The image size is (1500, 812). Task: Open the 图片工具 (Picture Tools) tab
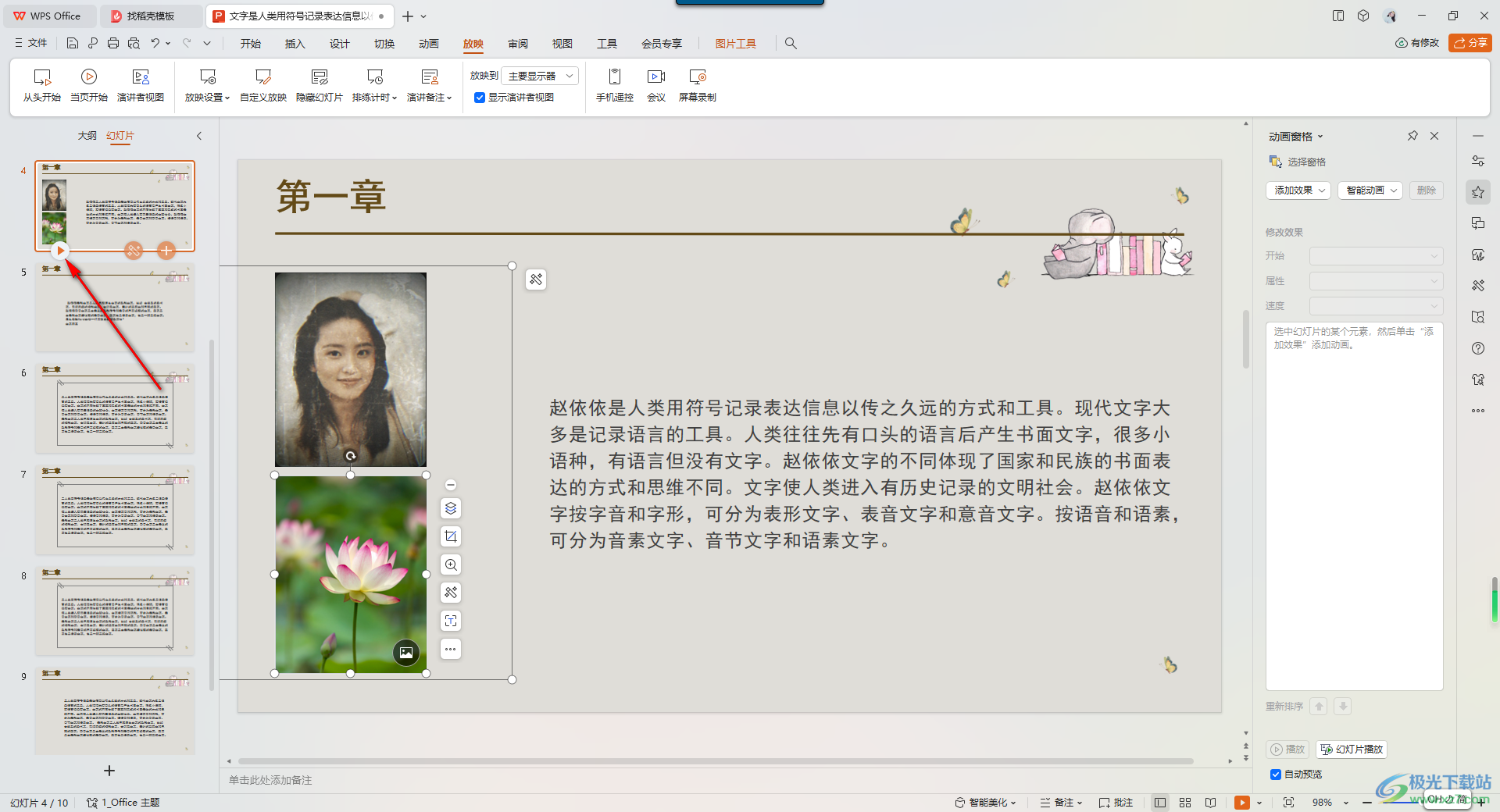[736, 44]
